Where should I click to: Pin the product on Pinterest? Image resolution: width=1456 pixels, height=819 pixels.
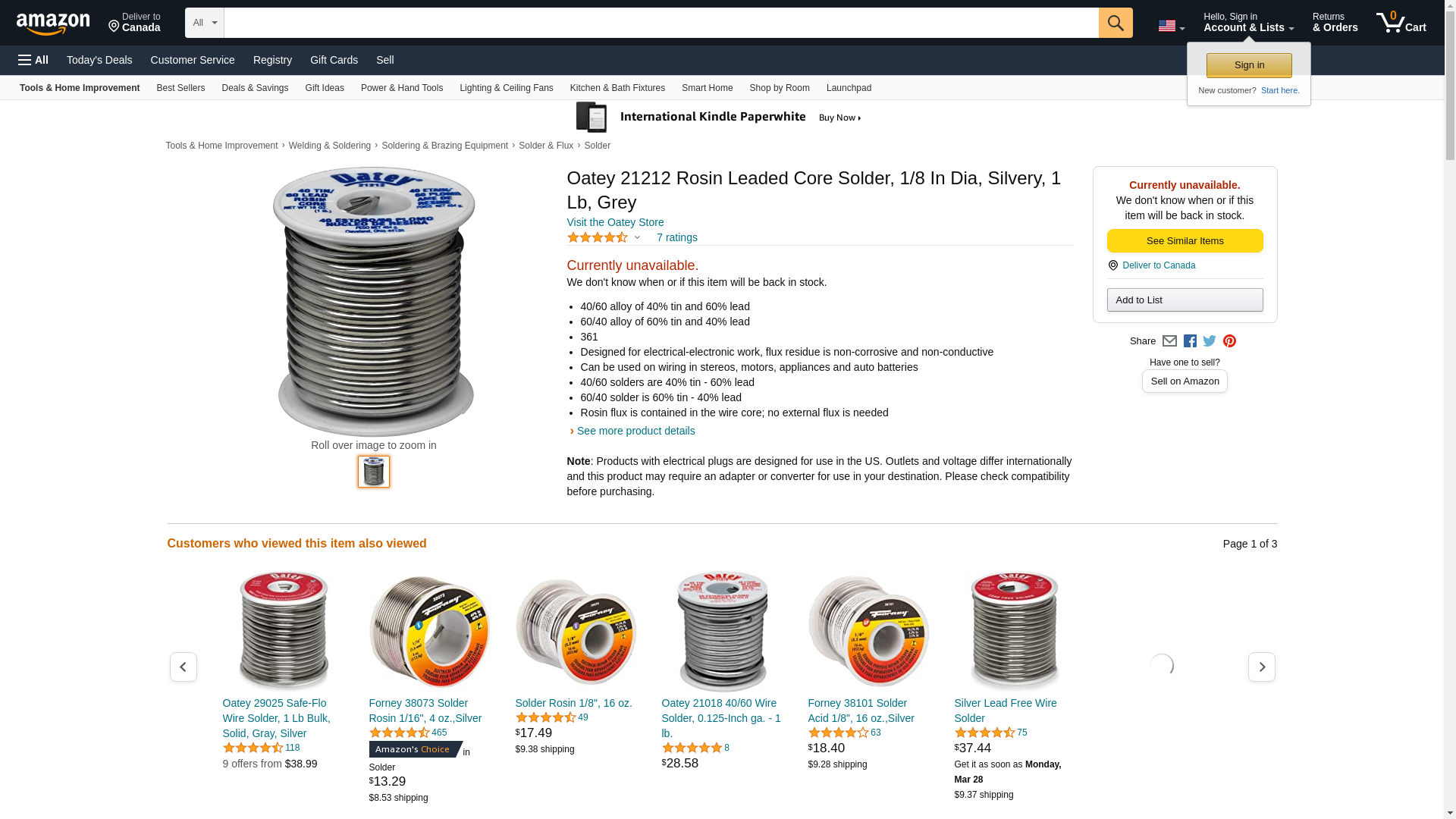(x=1229, y=341)
